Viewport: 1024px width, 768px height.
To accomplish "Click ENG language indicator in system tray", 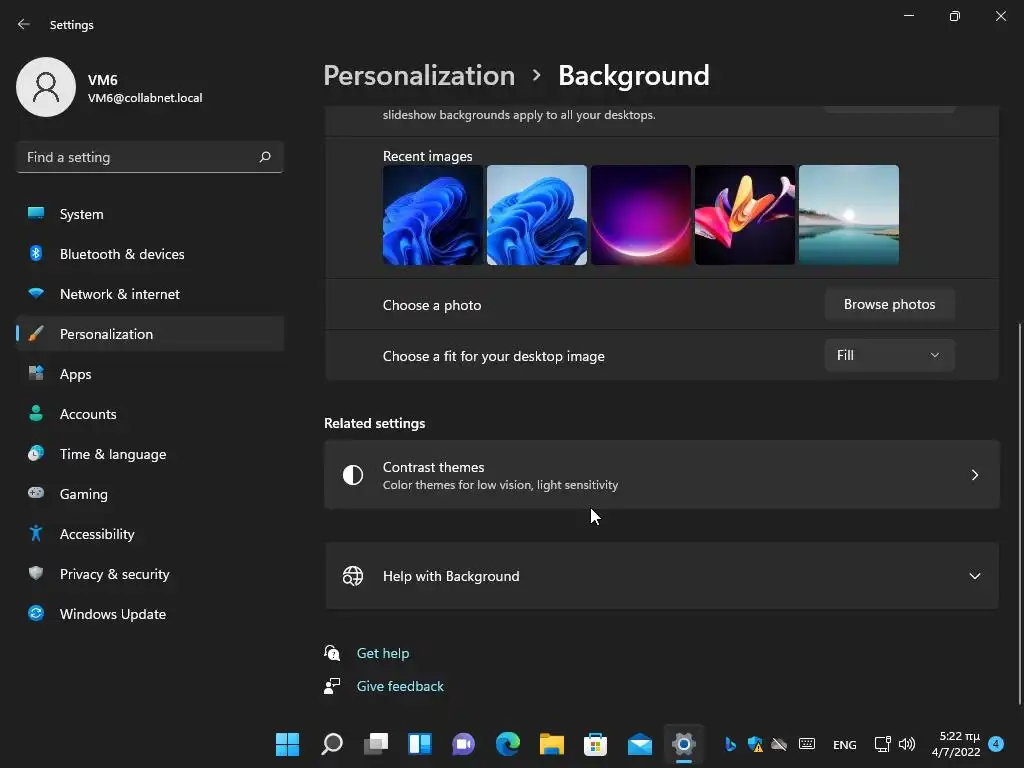I will click(x=844, y=744).
